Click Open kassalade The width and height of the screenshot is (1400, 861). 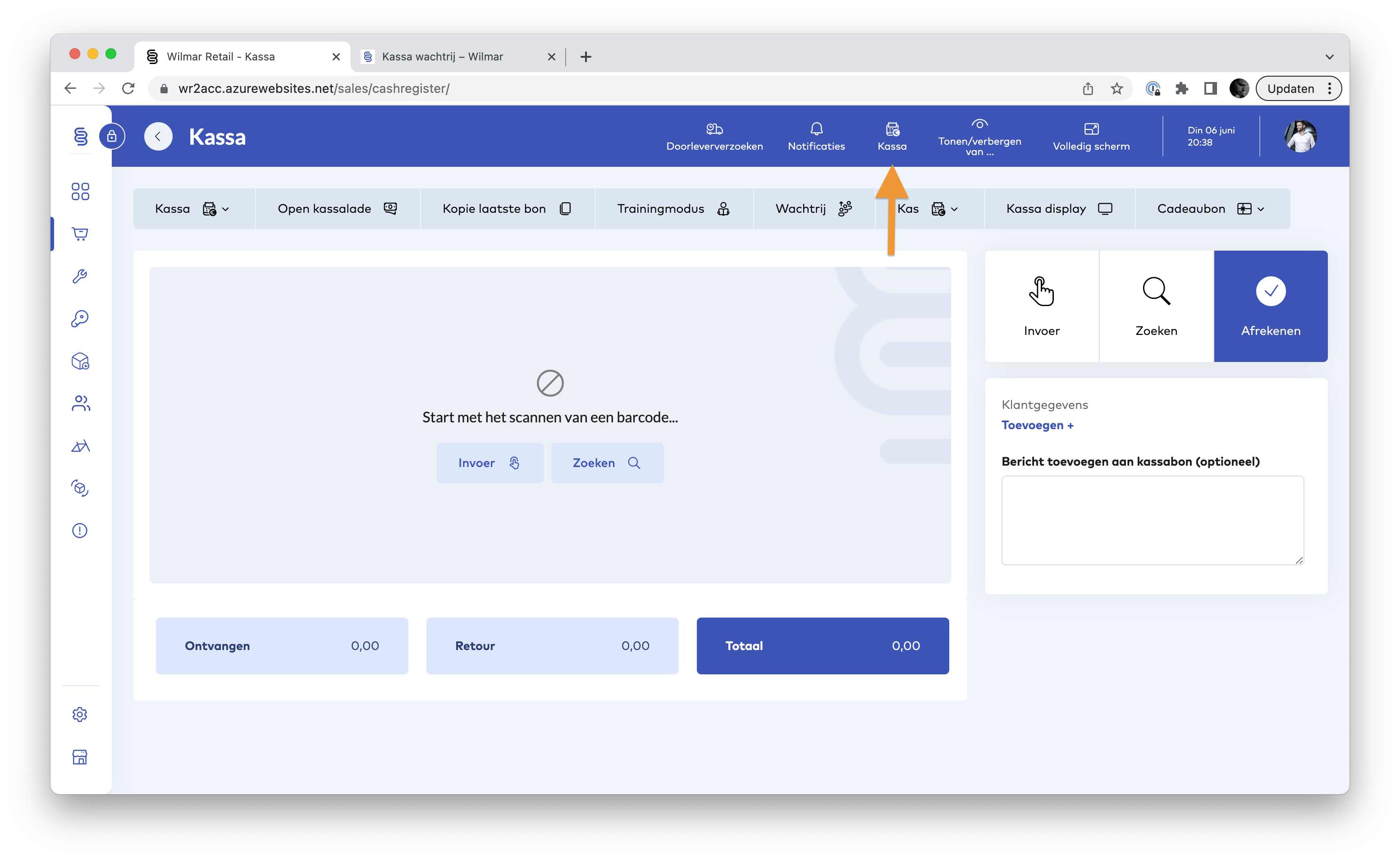(x=338, y=209)
